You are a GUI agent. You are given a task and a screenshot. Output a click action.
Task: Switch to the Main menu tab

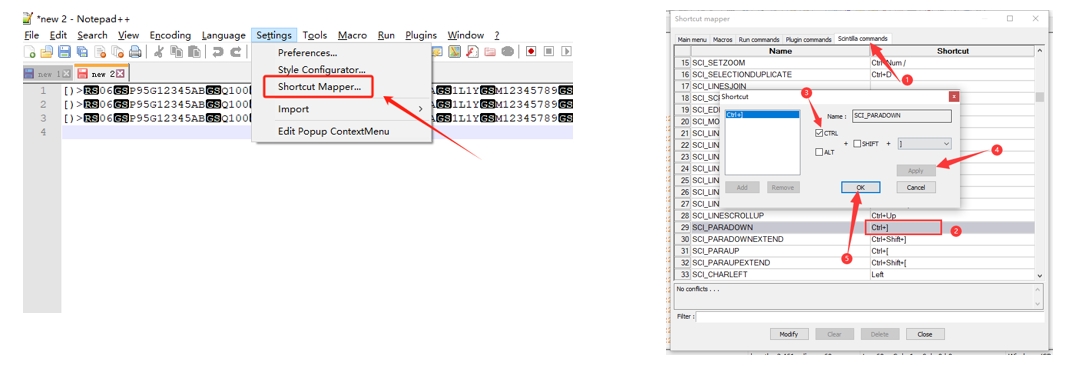692,40
